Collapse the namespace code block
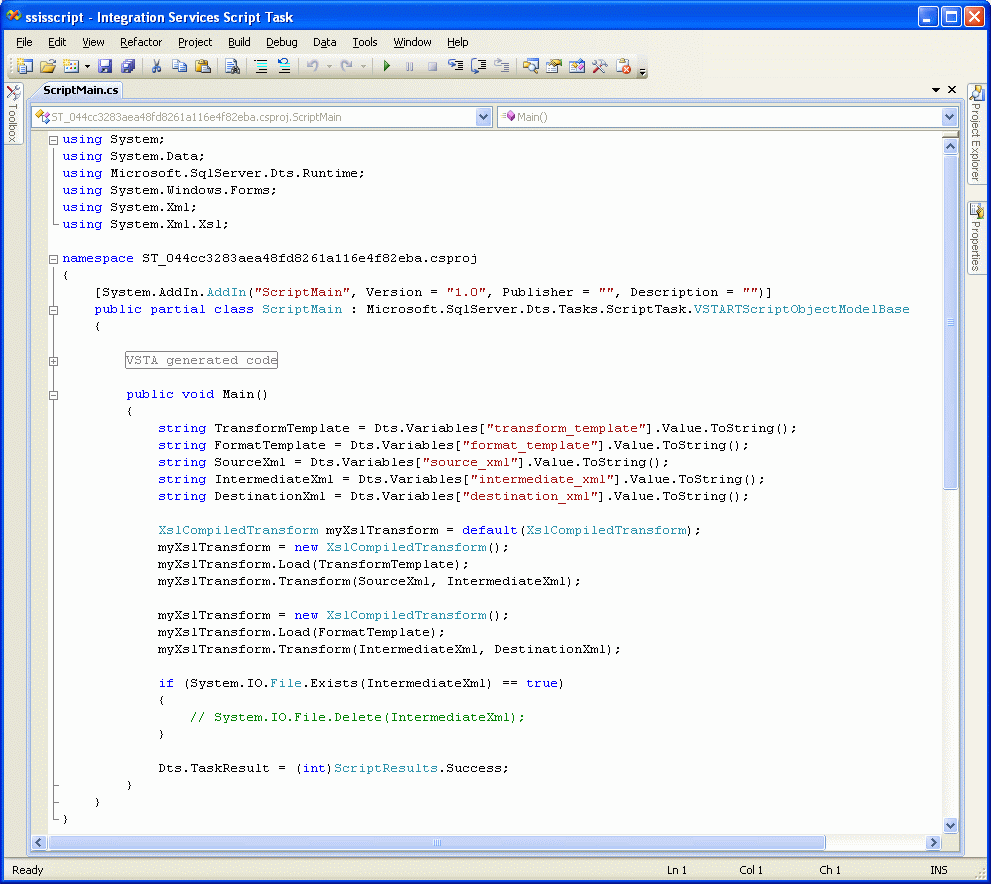Viewport: 991px width, 884px height. click(x=54, y=259)
